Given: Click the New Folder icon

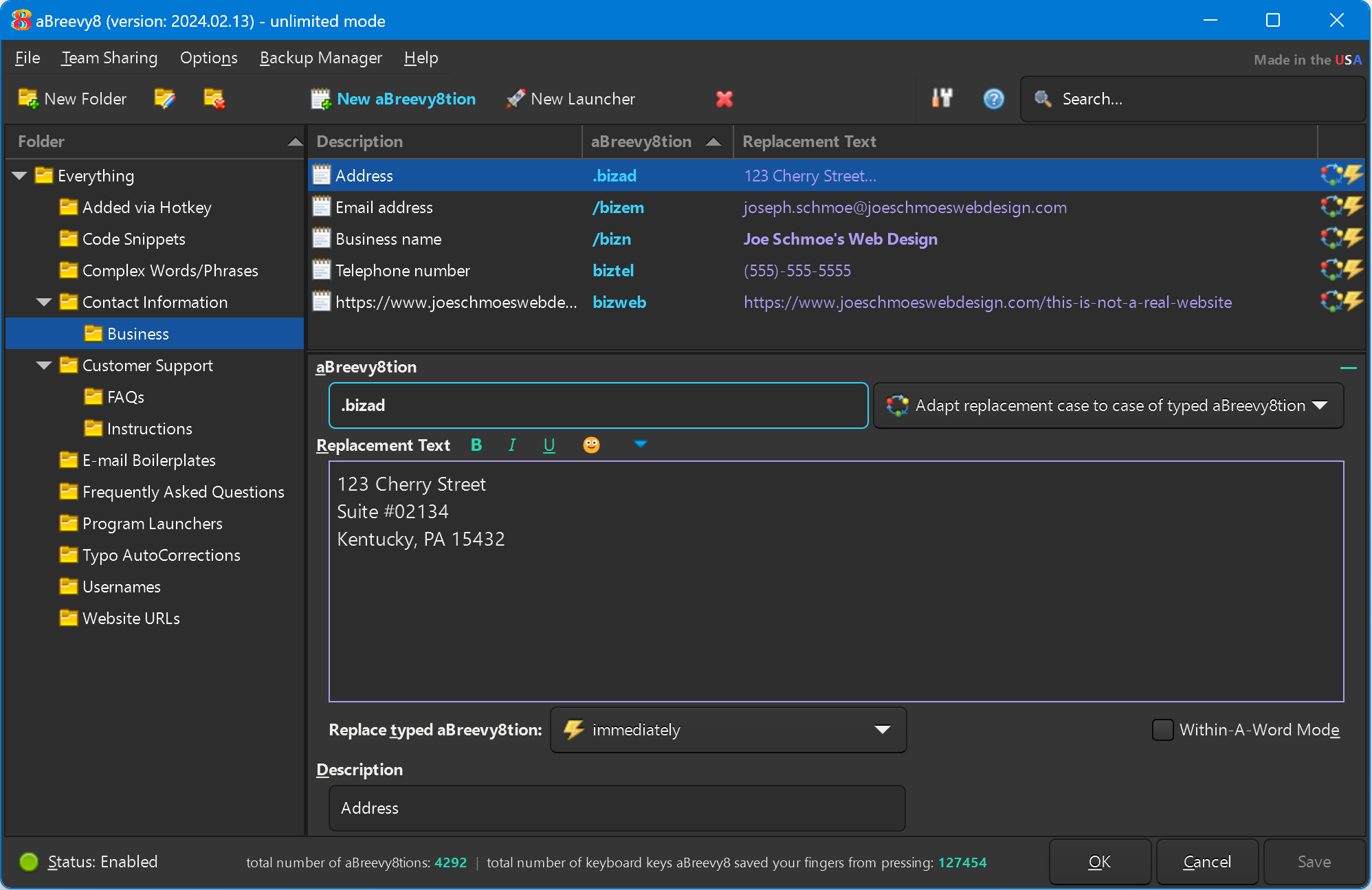Looking at the screenshot, I should point(28,98).
